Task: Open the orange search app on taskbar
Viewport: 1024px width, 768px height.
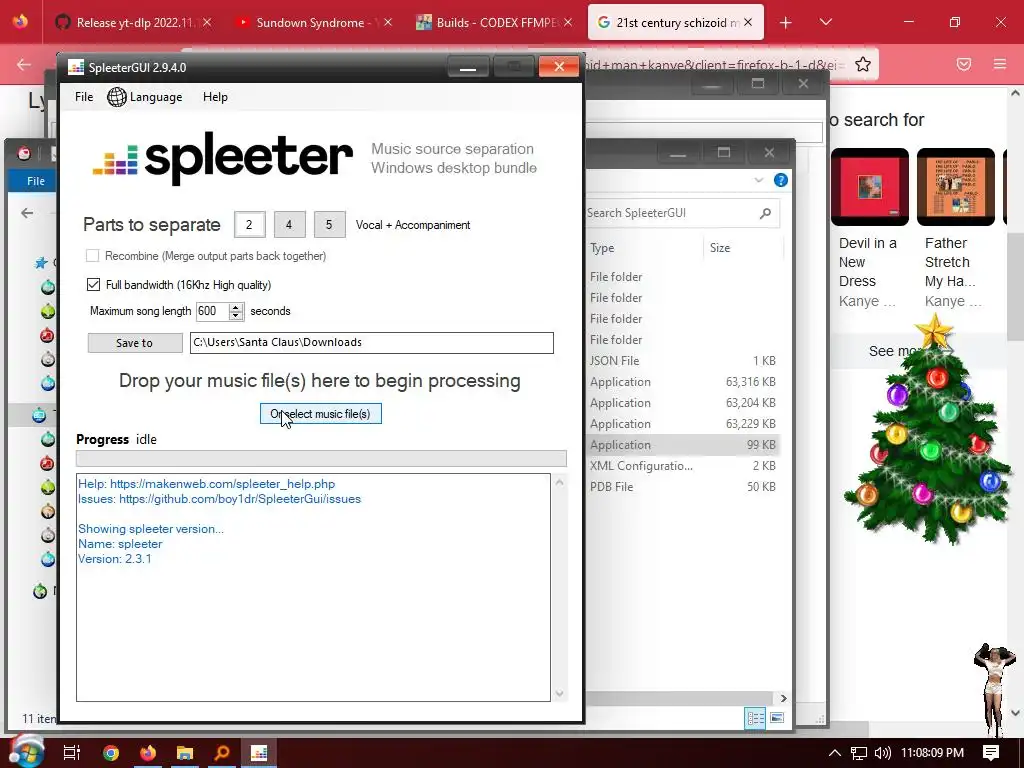Action: [x=222, y=753]
